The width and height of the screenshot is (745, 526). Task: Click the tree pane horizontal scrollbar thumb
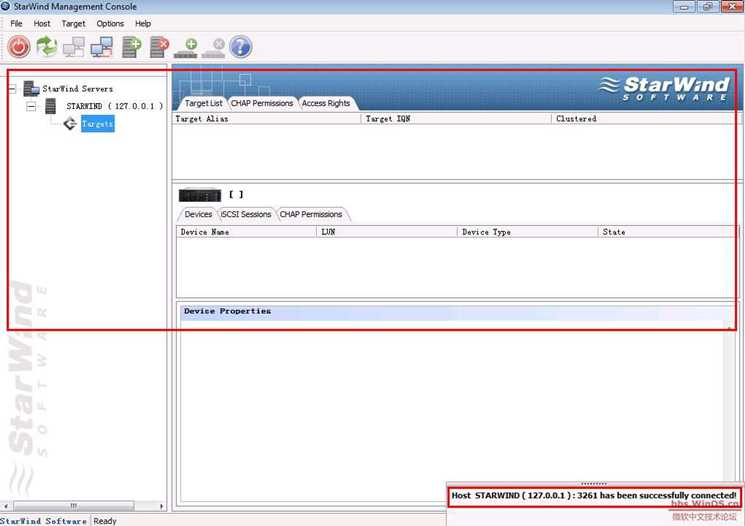click(x=74, y=506)
